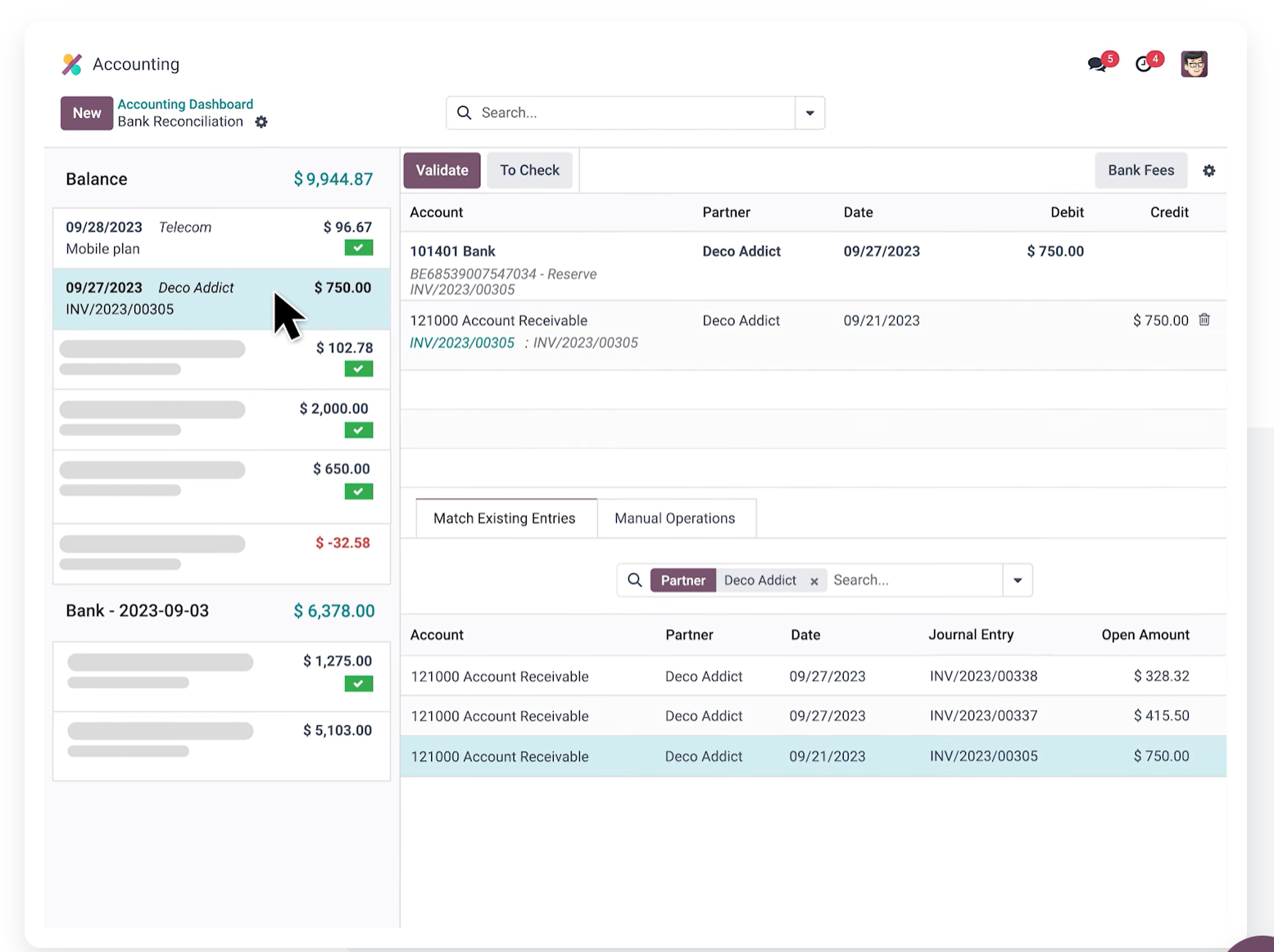Select the Match Existing Entries tab
The width and height of the screenshot is (1274, 952).
coord(505,519)
